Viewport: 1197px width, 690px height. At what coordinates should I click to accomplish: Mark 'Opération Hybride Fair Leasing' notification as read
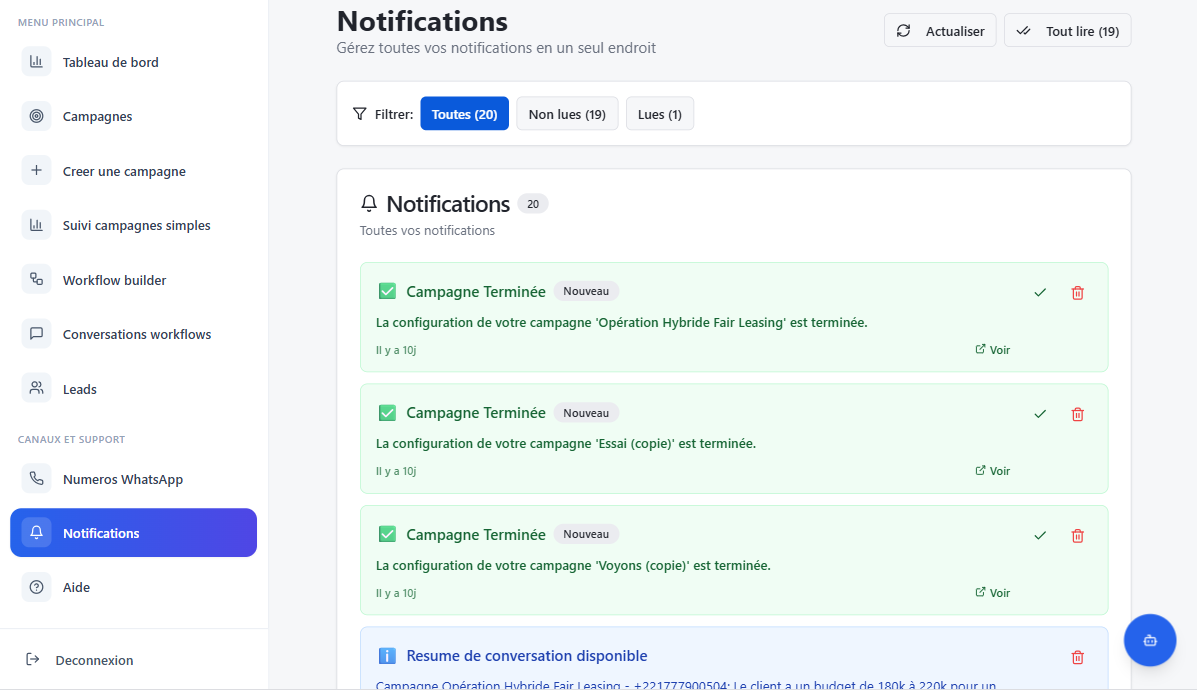[x=1040, y=292]
